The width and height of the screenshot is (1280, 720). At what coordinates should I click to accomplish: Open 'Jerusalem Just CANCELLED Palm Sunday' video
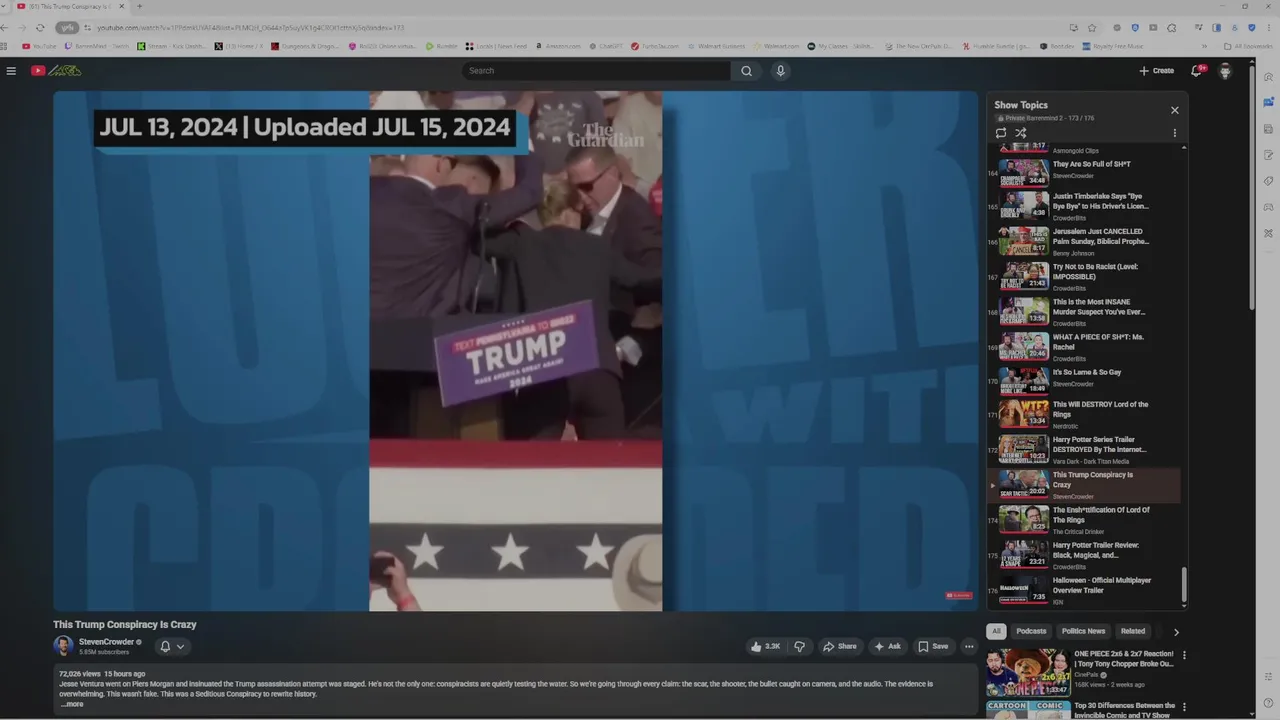pyautogui.click(x=1084, y=241)
